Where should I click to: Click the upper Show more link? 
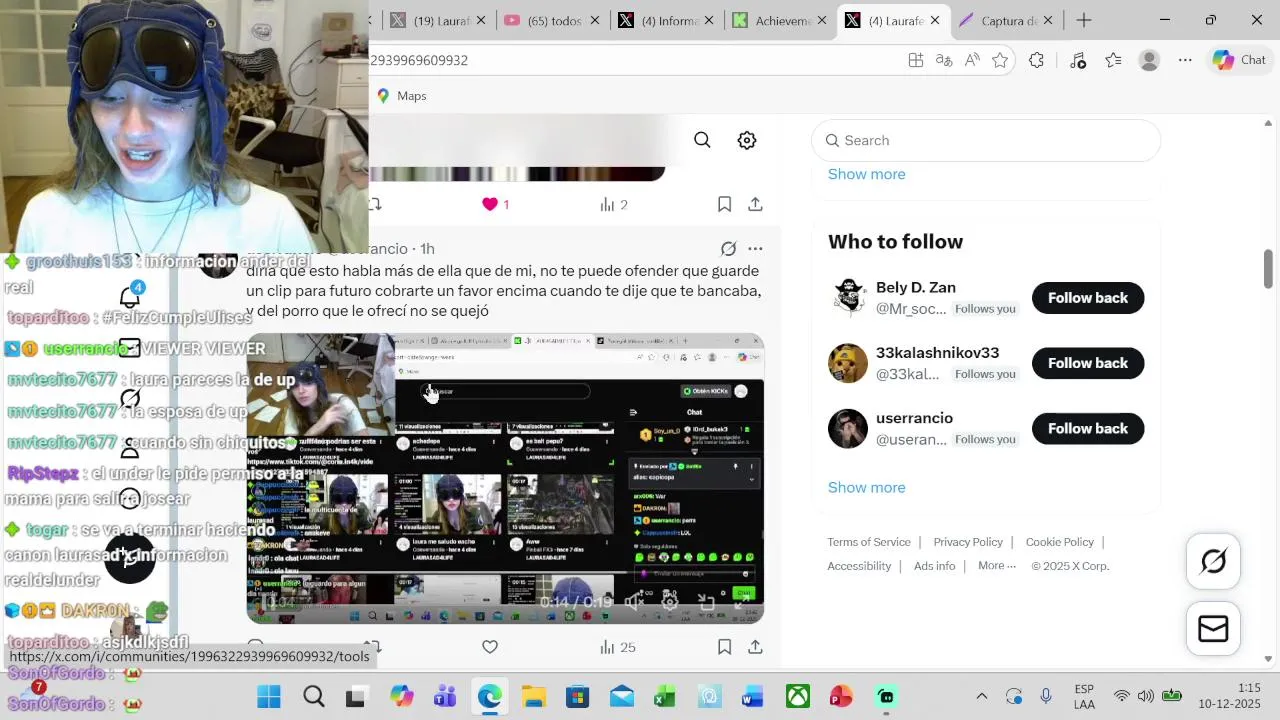(866, 174)
